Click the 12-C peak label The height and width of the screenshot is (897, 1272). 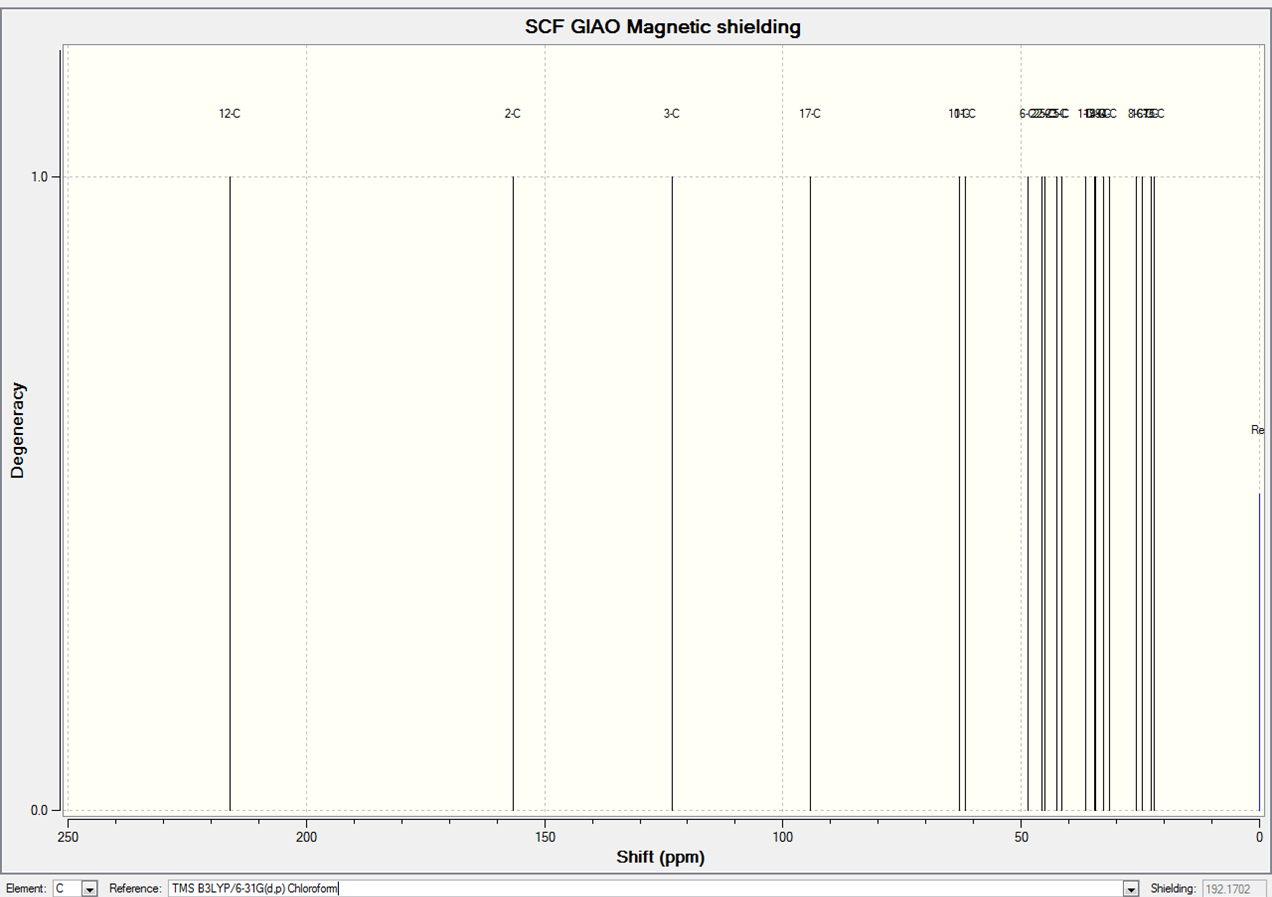click(x=230, y=114)
